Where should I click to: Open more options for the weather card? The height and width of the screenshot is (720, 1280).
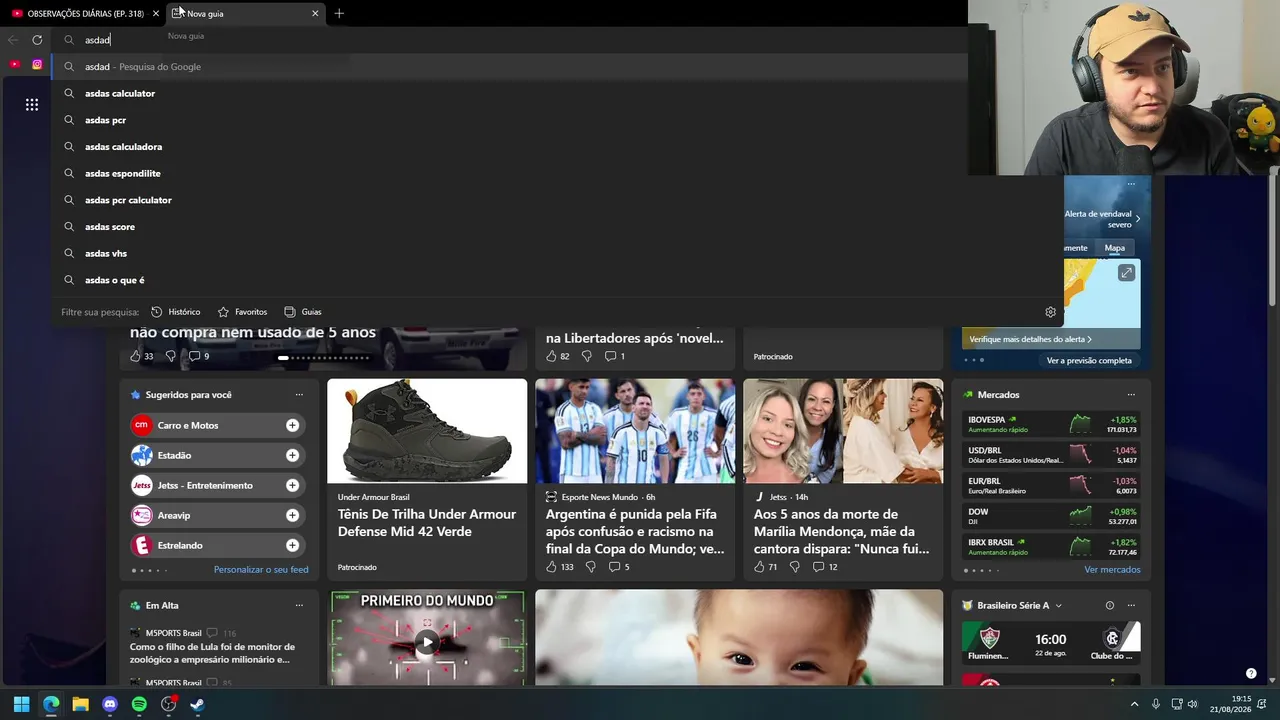[1131, 184]
